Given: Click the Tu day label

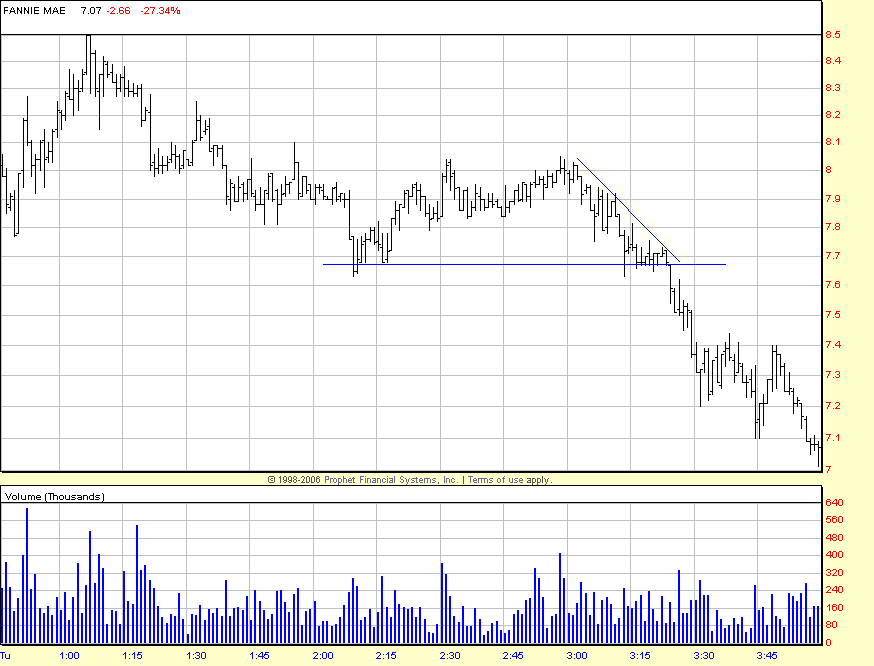Looking at the screenshot, I should pyautogui.click(x=5, y=655).
